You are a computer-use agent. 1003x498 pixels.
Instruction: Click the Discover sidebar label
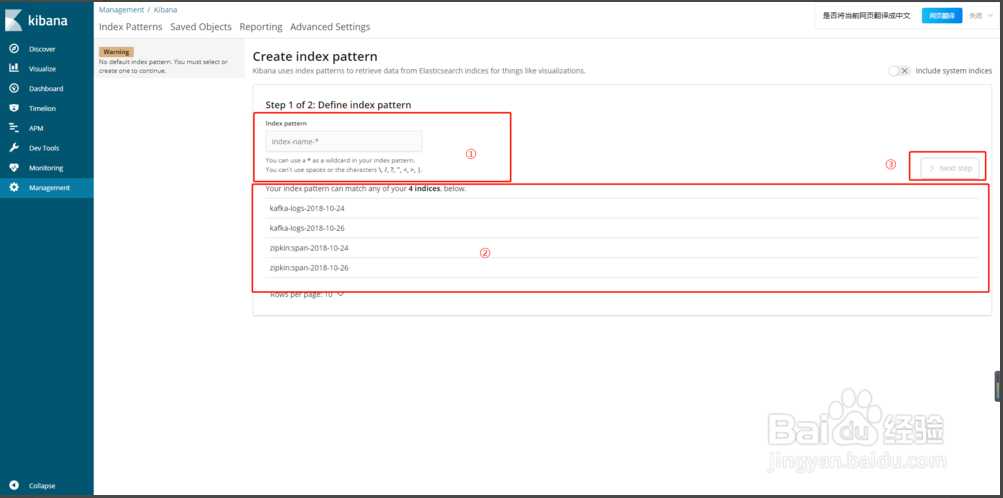pyautogui.click(x=42, y=49)
